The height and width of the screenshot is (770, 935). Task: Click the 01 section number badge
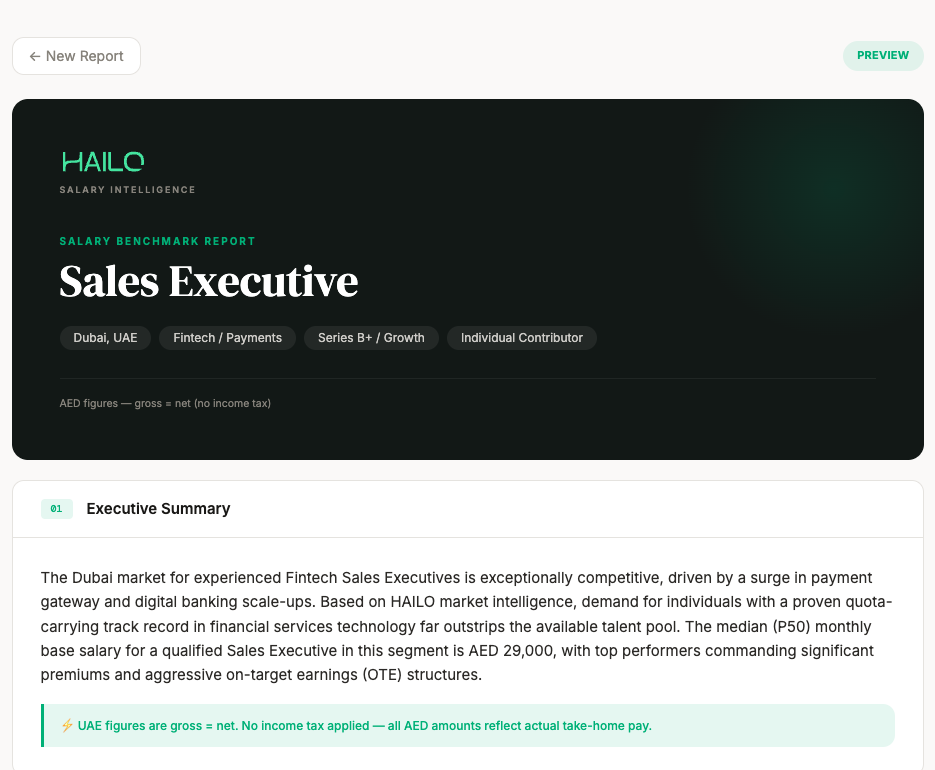[57, 509]
